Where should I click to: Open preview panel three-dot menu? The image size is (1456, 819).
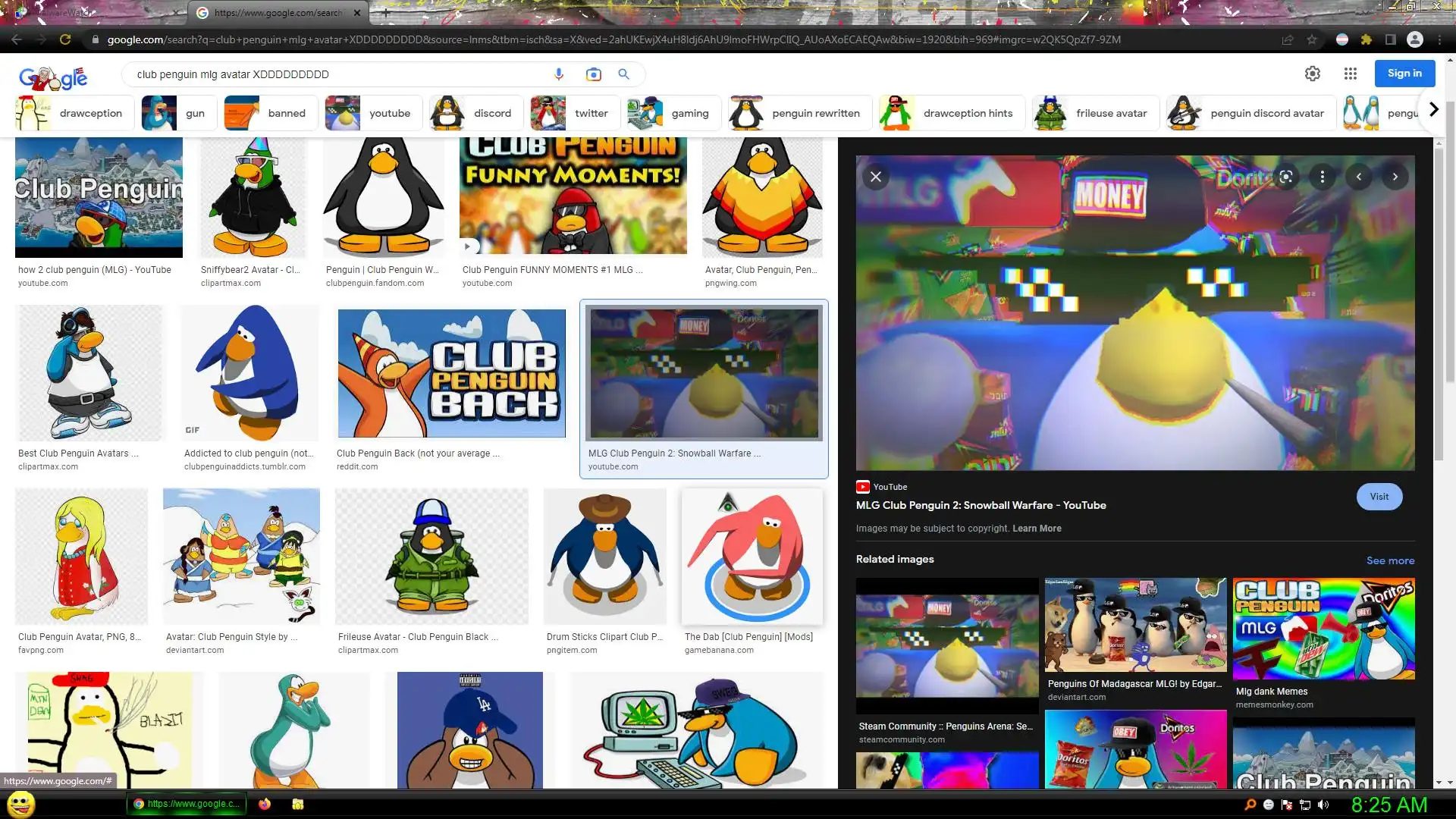click(x=1322, y=177)
